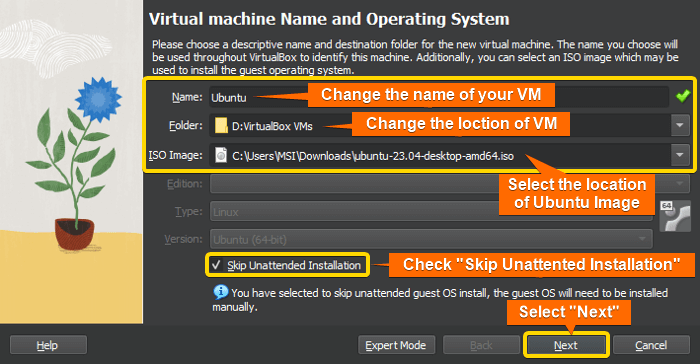Image resolution: width=700 pixels, height=364 pixels.
Task: Click the 'Folder:' label
Action: (x=186, y=126)
